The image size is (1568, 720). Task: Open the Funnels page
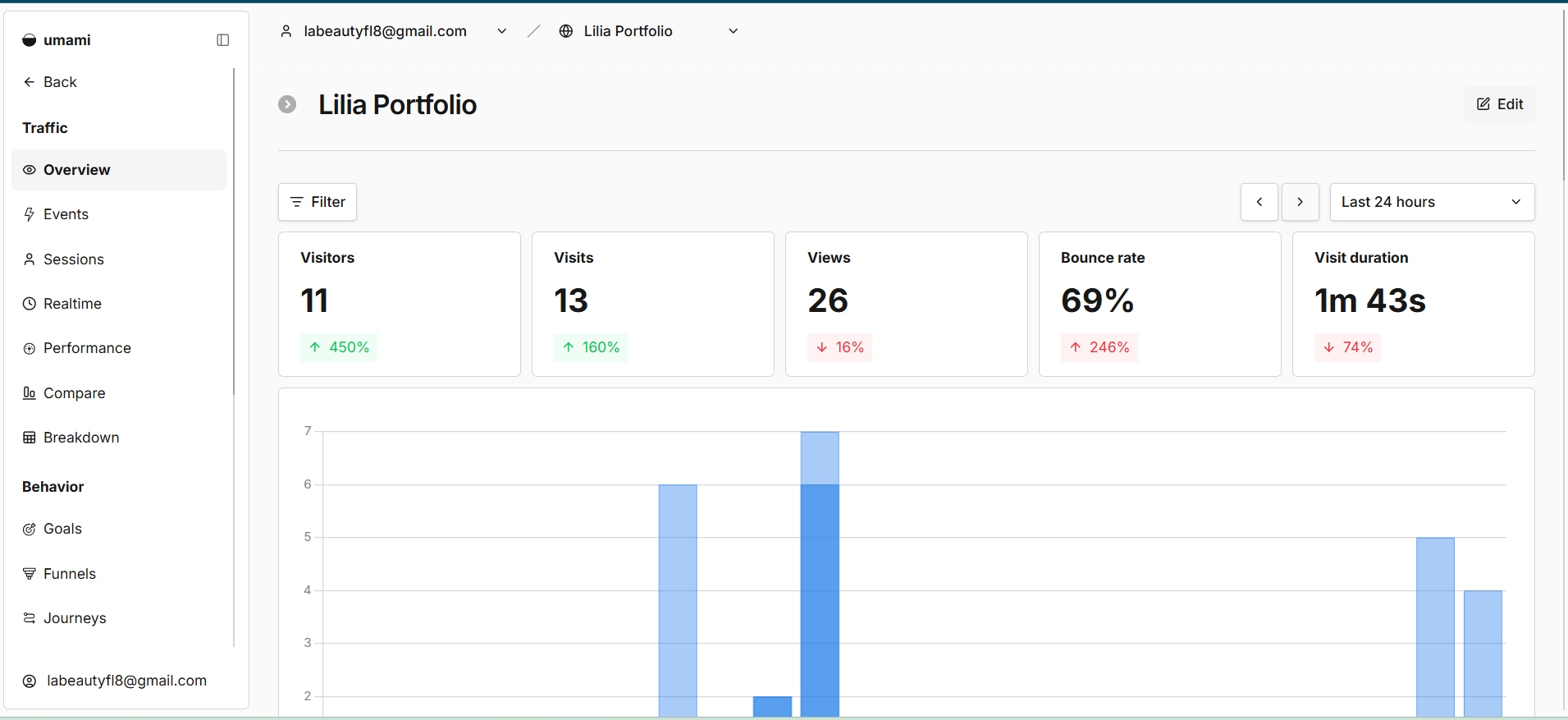pos(119,574)
